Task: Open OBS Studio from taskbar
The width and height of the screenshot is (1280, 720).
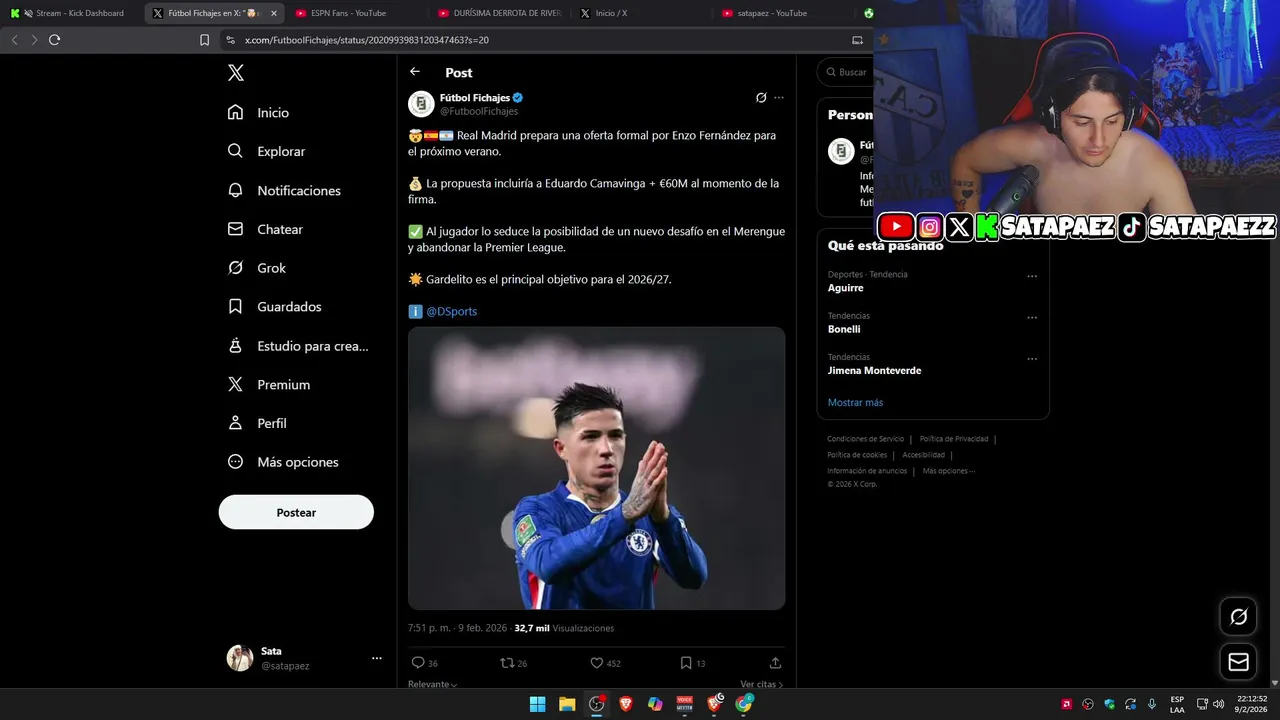Action: click(x=597, y=704)
